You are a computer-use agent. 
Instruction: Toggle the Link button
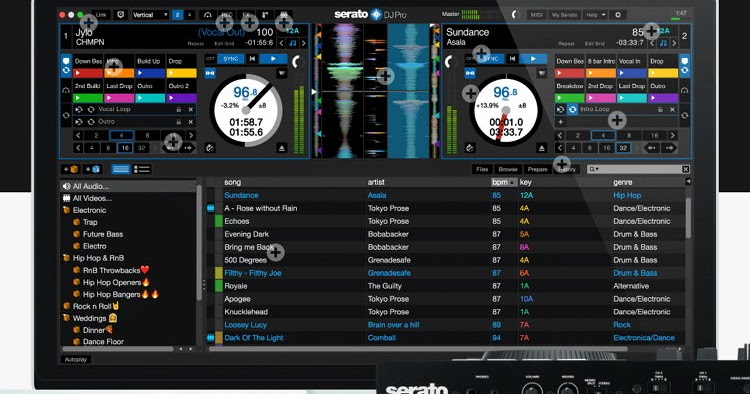click(x=101, y=15)
